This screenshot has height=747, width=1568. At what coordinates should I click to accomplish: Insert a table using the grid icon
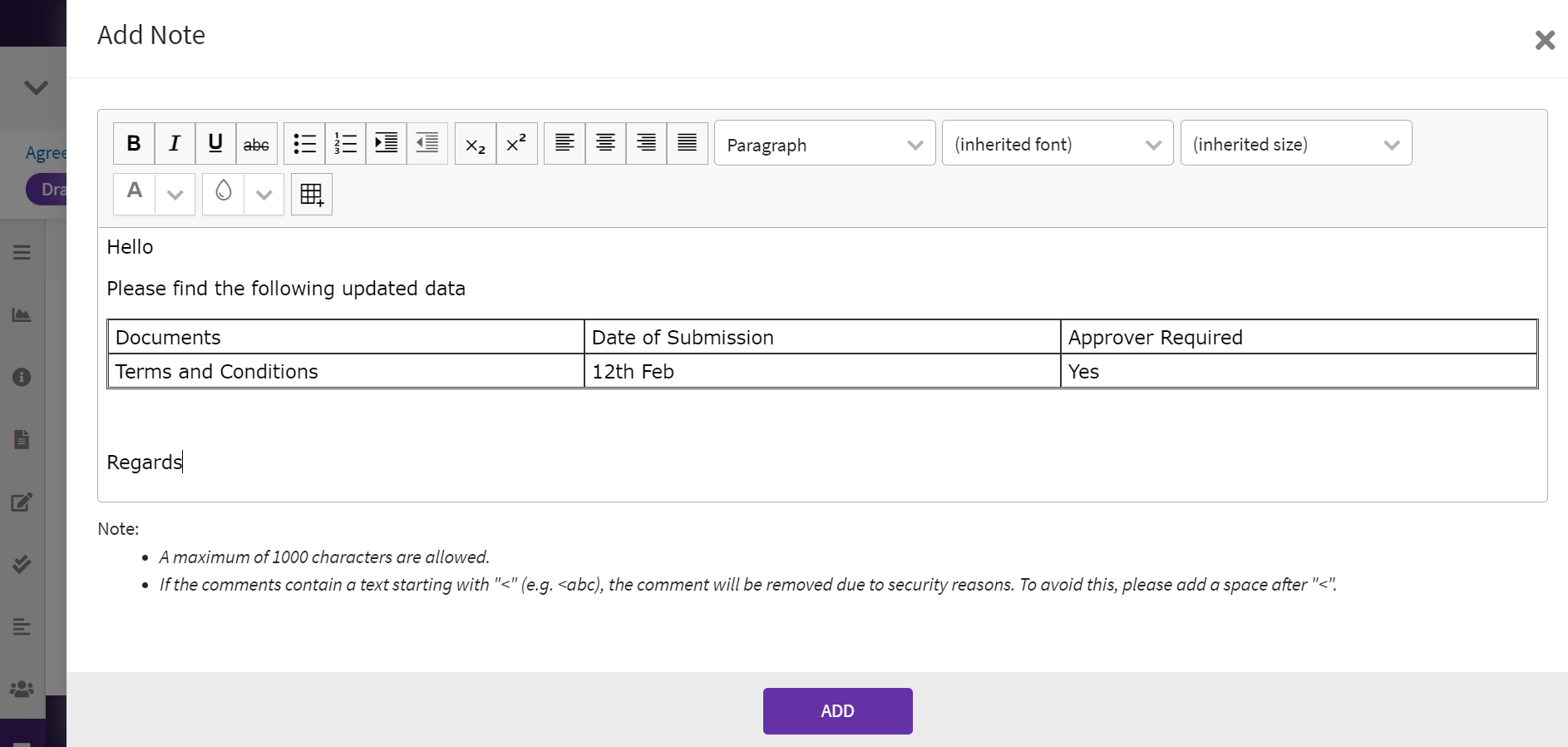[x=312, y=195]
